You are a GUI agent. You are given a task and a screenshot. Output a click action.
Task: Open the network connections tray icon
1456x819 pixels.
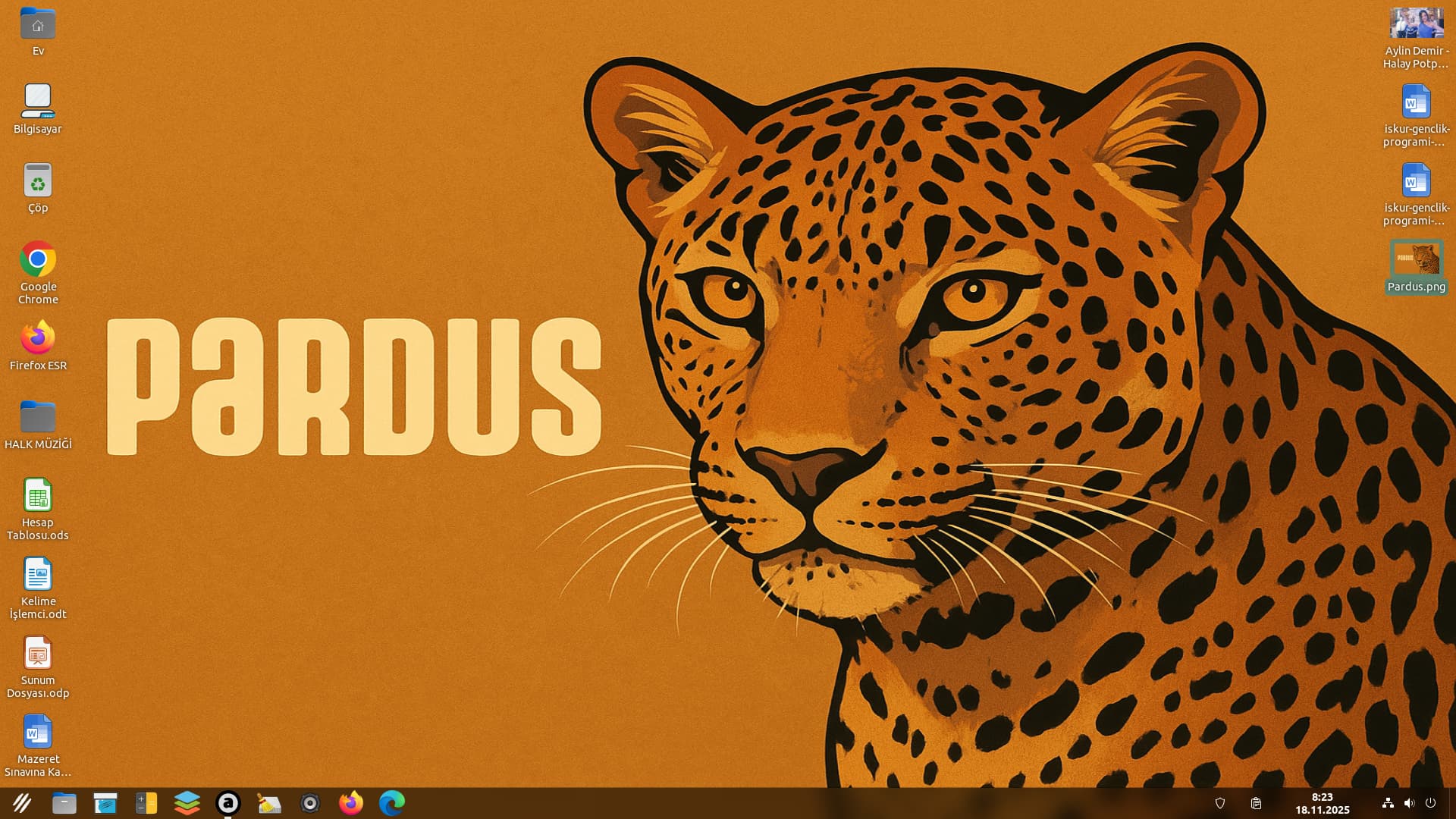pos(1388,803)
